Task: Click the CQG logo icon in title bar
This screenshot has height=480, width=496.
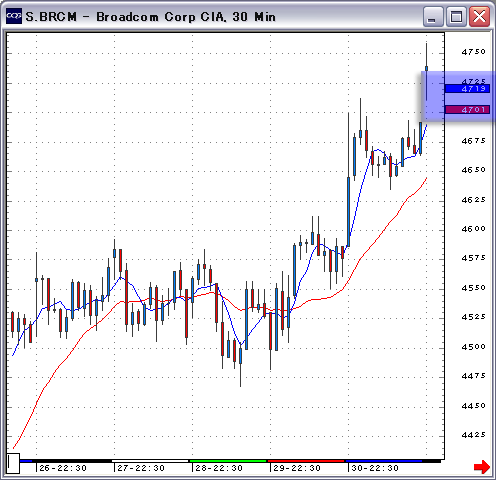Action: point(14,16)
